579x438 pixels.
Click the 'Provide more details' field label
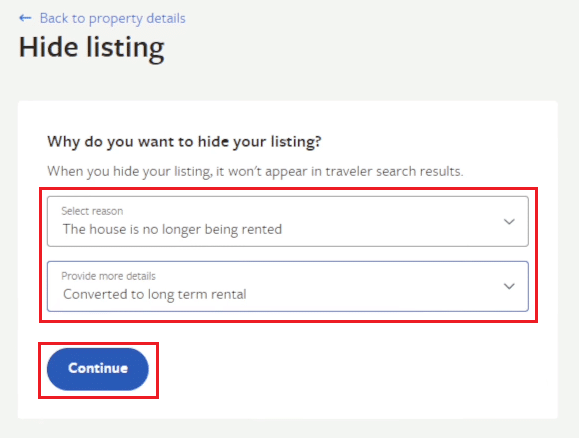tap(109, 276)
